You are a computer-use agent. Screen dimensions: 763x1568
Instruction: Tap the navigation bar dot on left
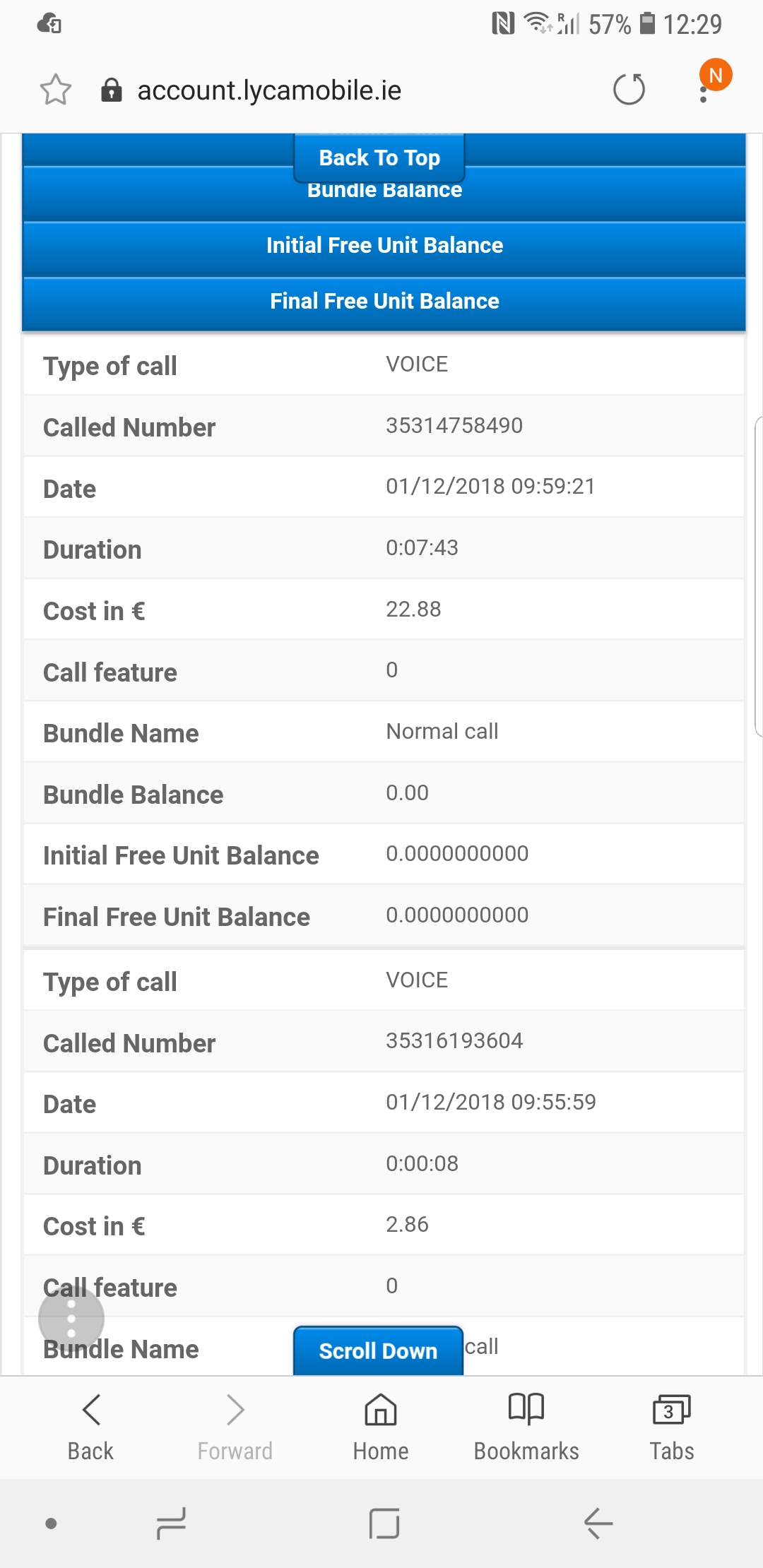[x=51, y=1524]
